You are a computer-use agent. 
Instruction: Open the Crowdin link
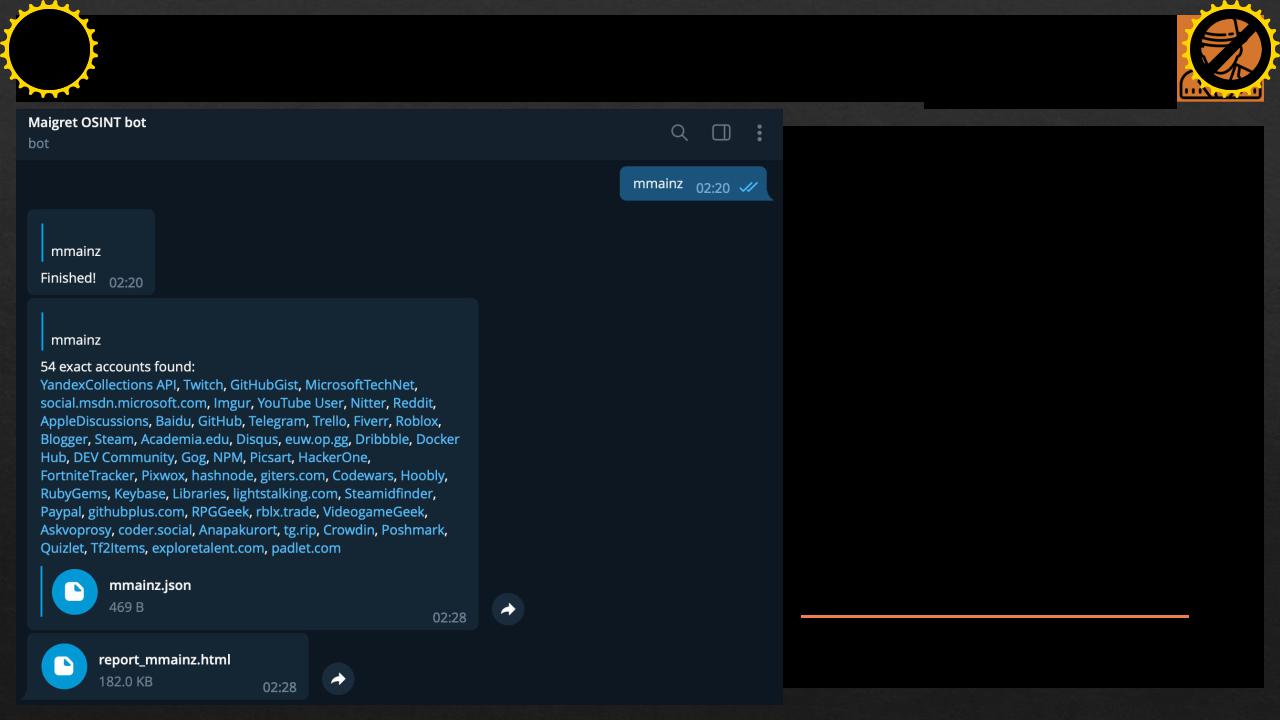pyautogui.click(x=349, y=529)
